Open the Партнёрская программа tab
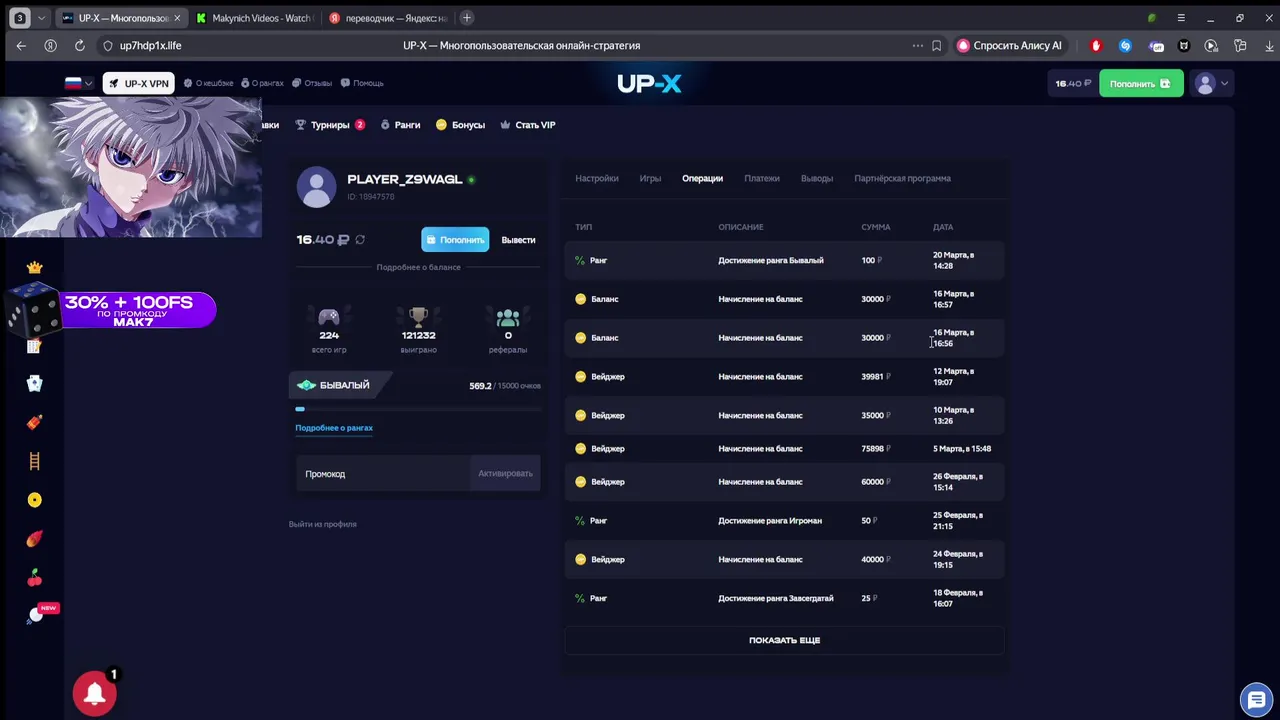 (902, 178)
